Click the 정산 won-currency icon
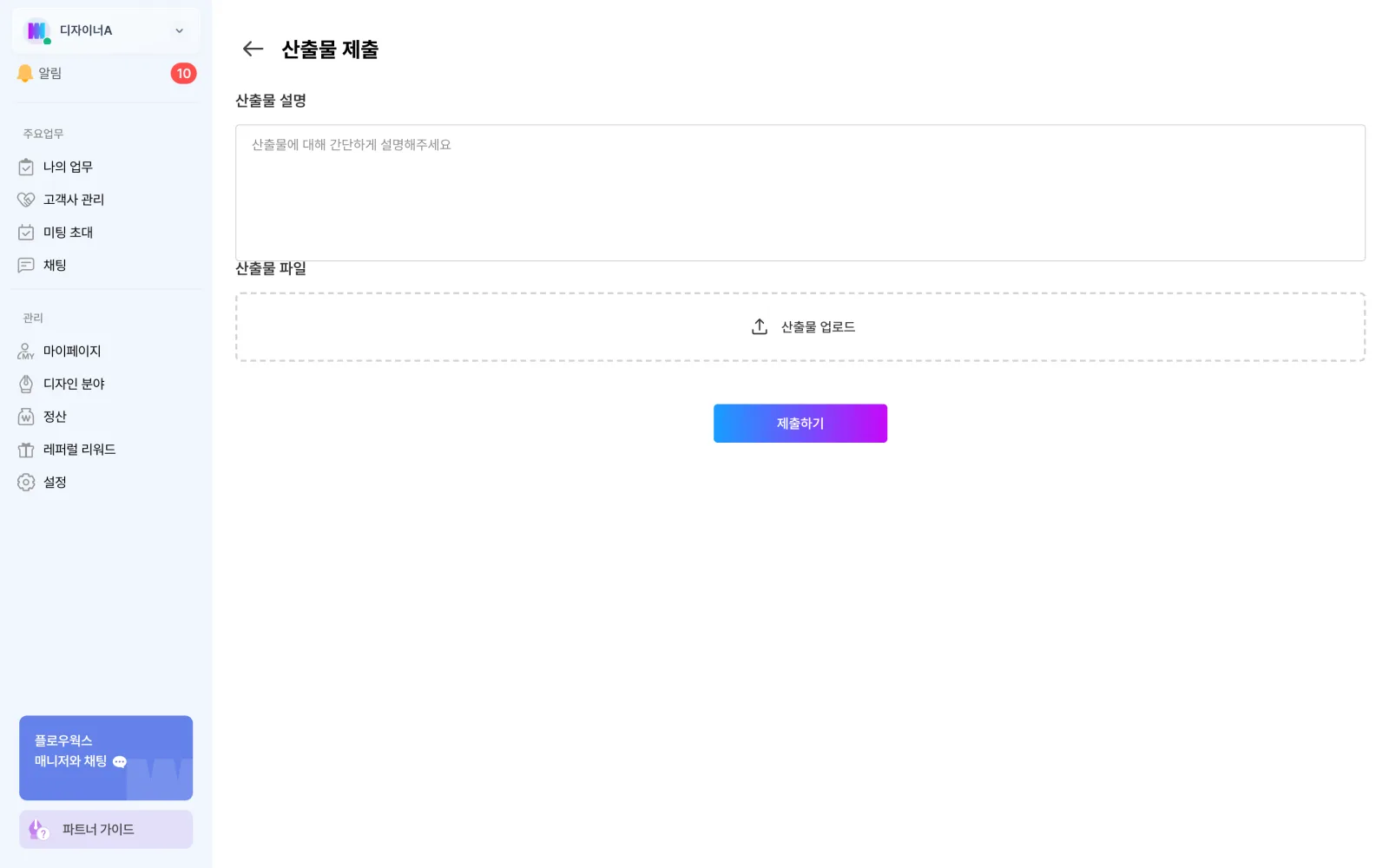1389x868 pixels. [26, 417]
